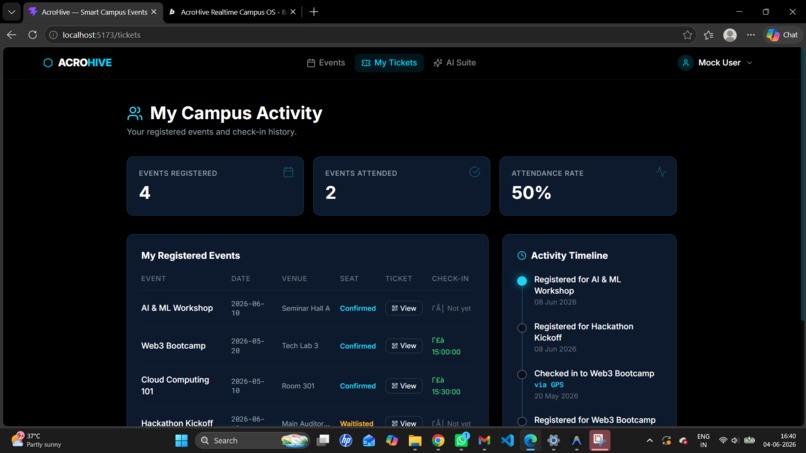Refresh the current page

(x=32, y=35)
